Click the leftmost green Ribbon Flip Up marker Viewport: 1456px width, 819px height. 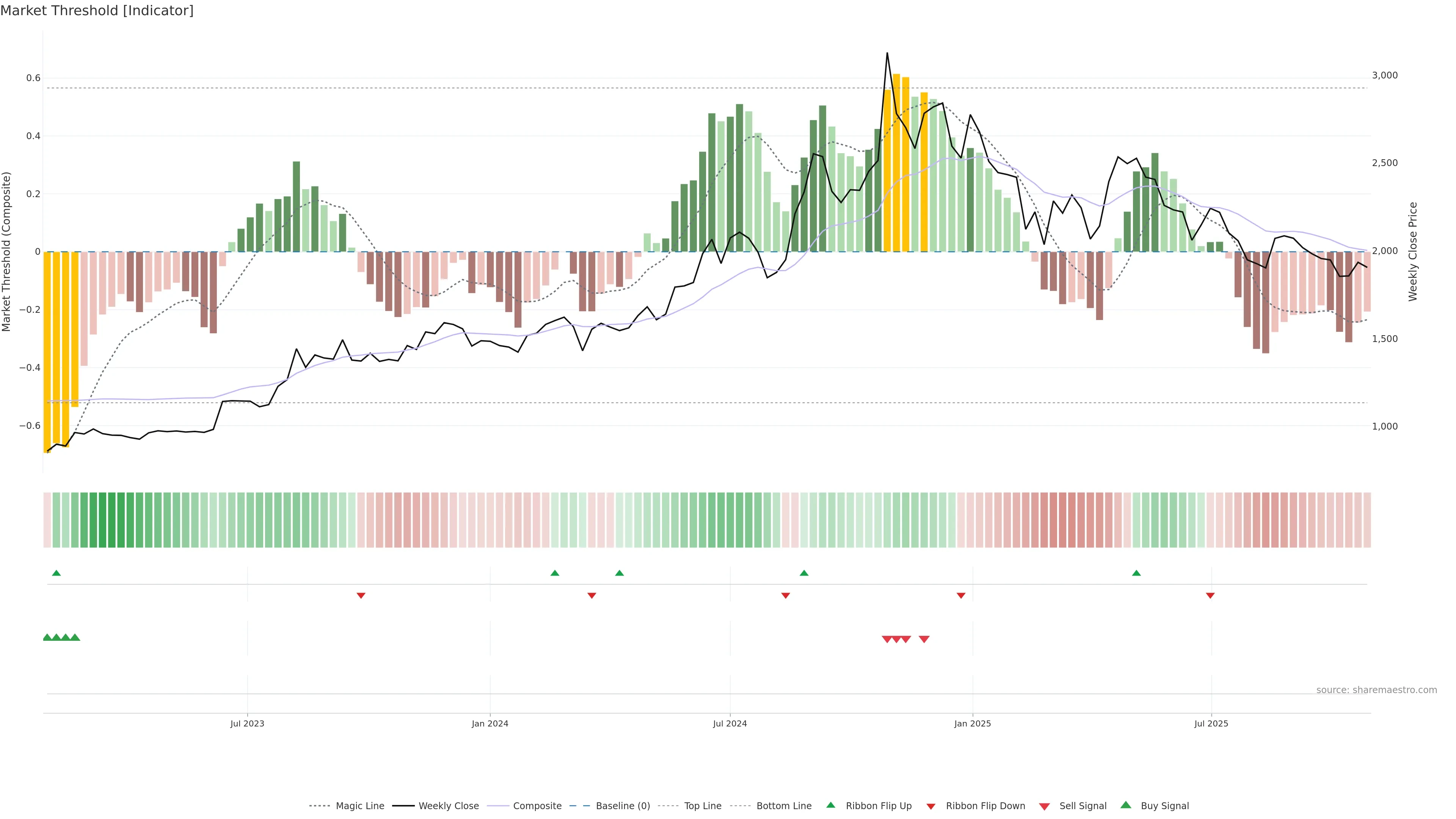(x=56, y=573)
